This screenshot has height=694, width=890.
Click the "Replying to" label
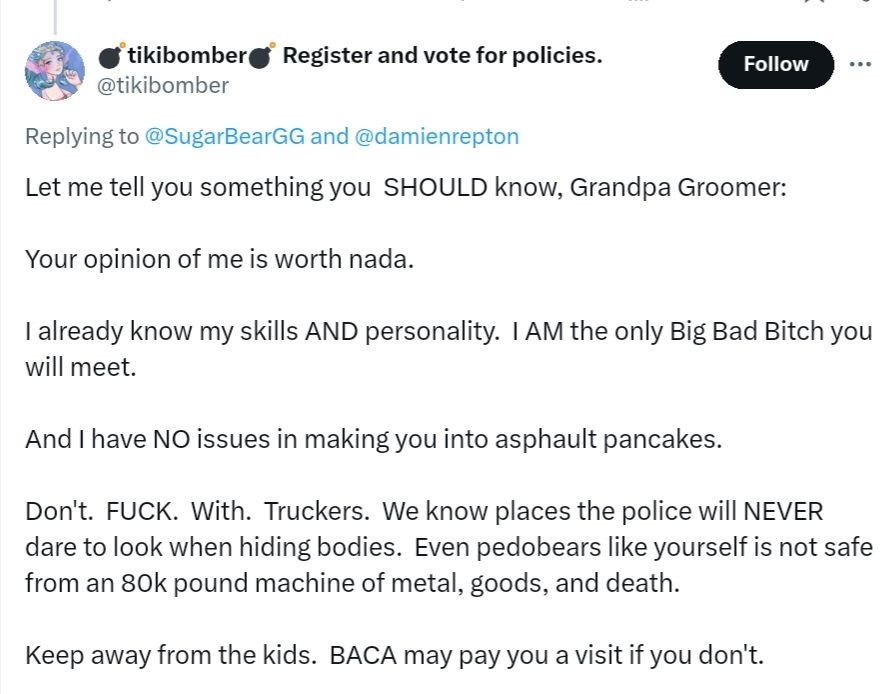tap(82, 136)
